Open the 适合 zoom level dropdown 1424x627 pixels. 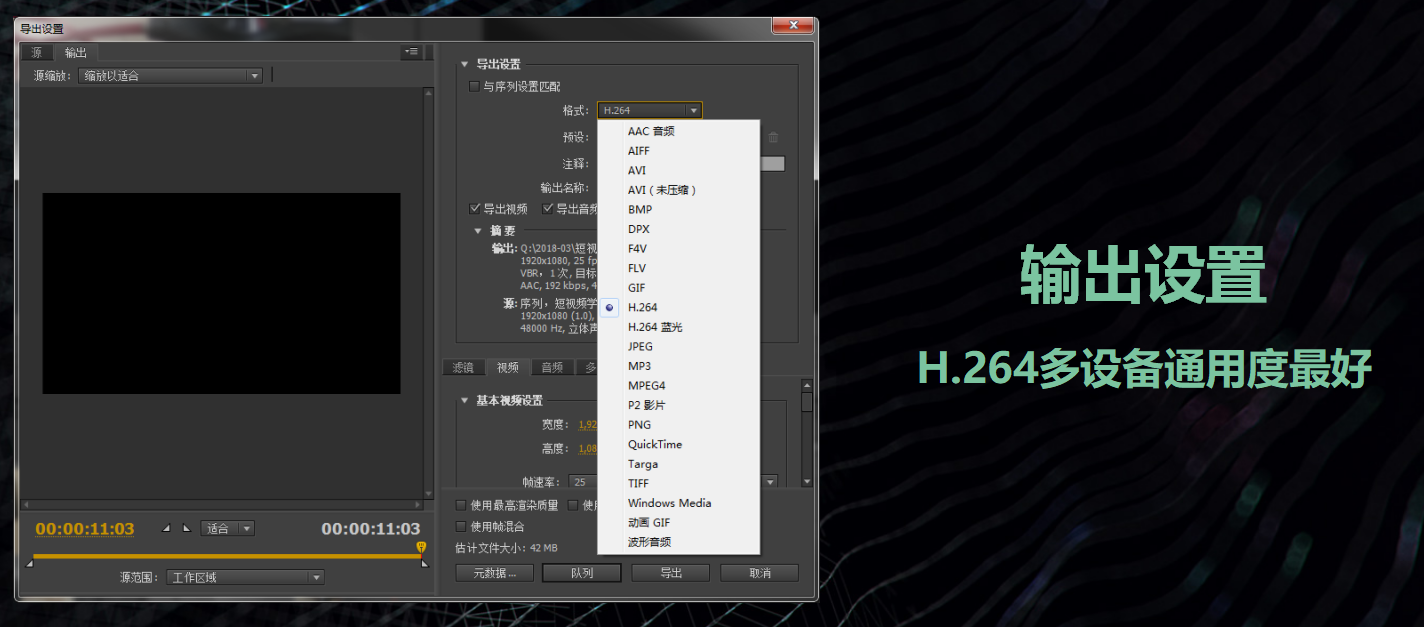[227, 528]
